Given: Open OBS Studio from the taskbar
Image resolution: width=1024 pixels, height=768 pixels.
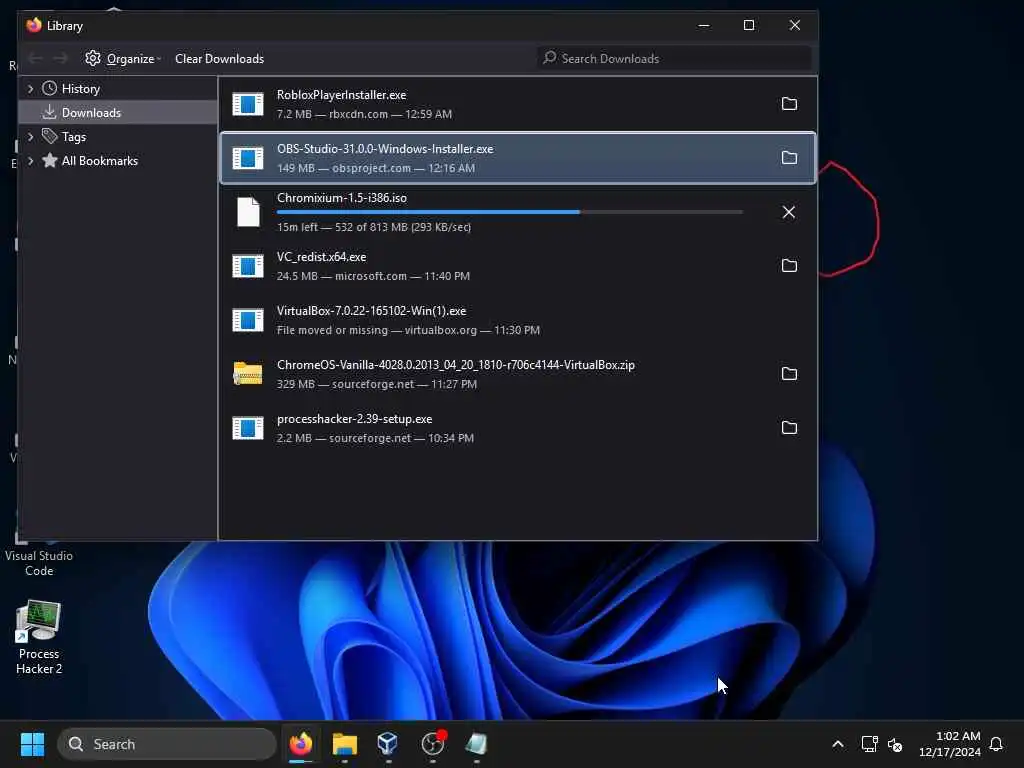Looking at the screenshot, I should click(x=433, y=744).
